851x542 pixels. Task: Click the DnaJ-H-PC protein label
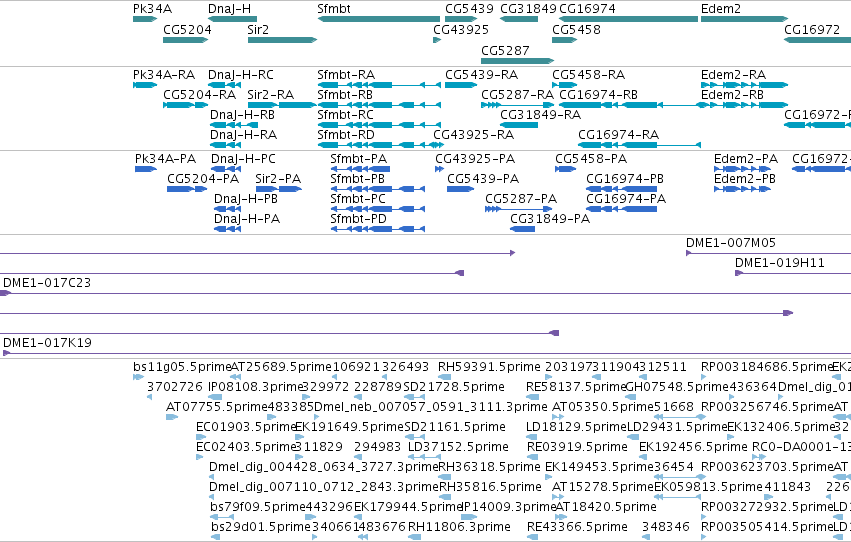coord(243,159)
